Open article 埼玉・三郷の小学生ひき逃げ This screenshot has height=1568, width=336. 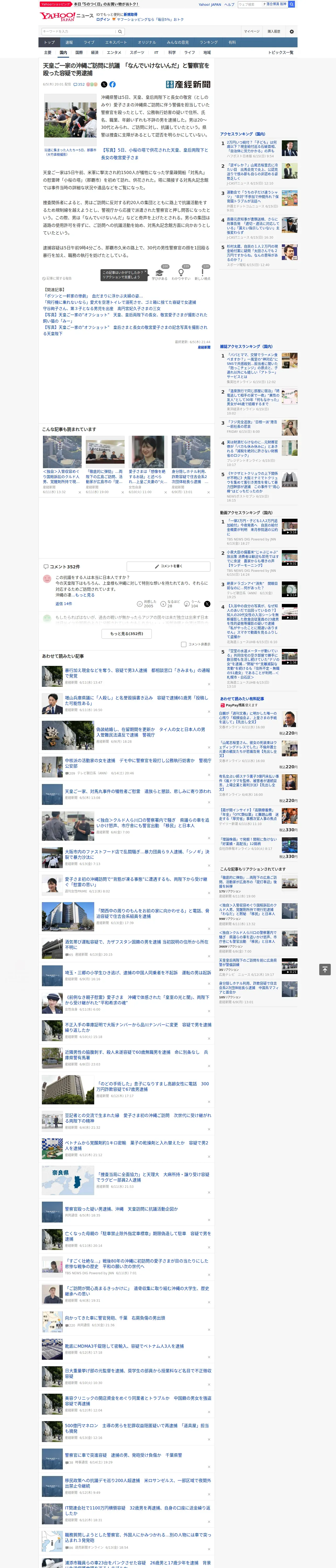point(138,973)
